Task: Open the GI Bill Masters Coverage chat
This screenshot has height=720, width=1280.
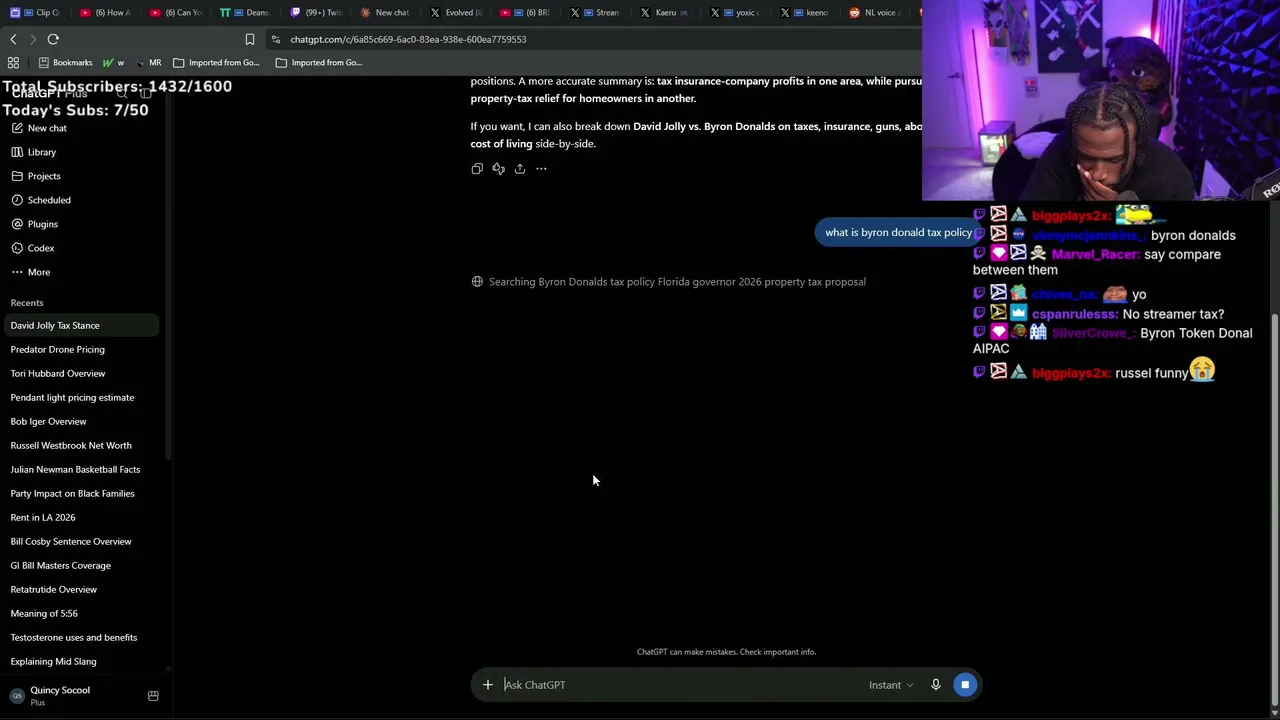Action: [x=80, y=565]
